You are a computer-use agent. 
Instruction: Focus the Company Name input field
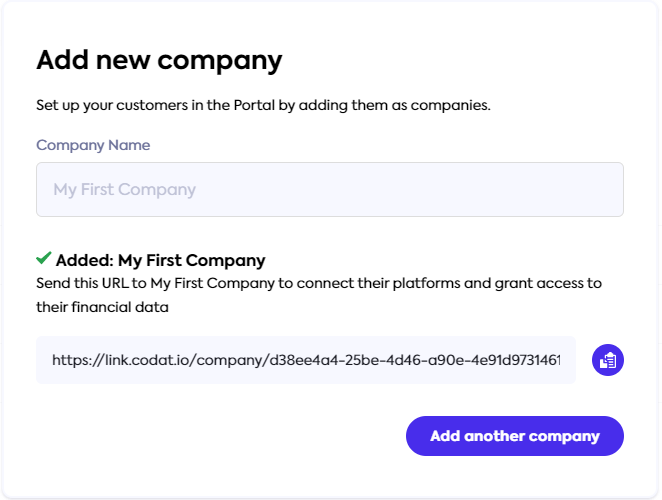330,190
